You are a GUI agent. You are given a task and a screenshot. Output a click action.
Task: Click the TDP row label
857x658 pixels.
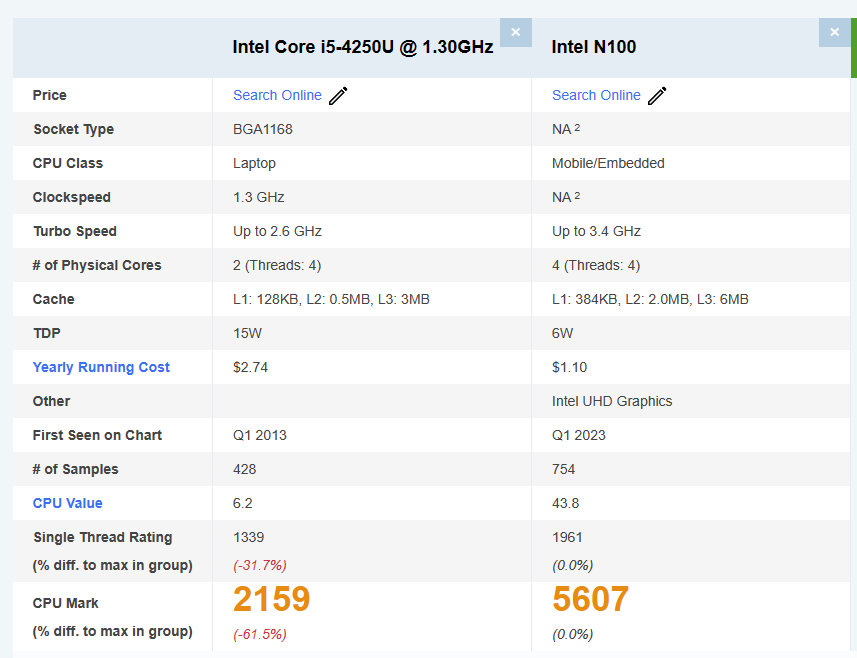[x=46, y=333]
